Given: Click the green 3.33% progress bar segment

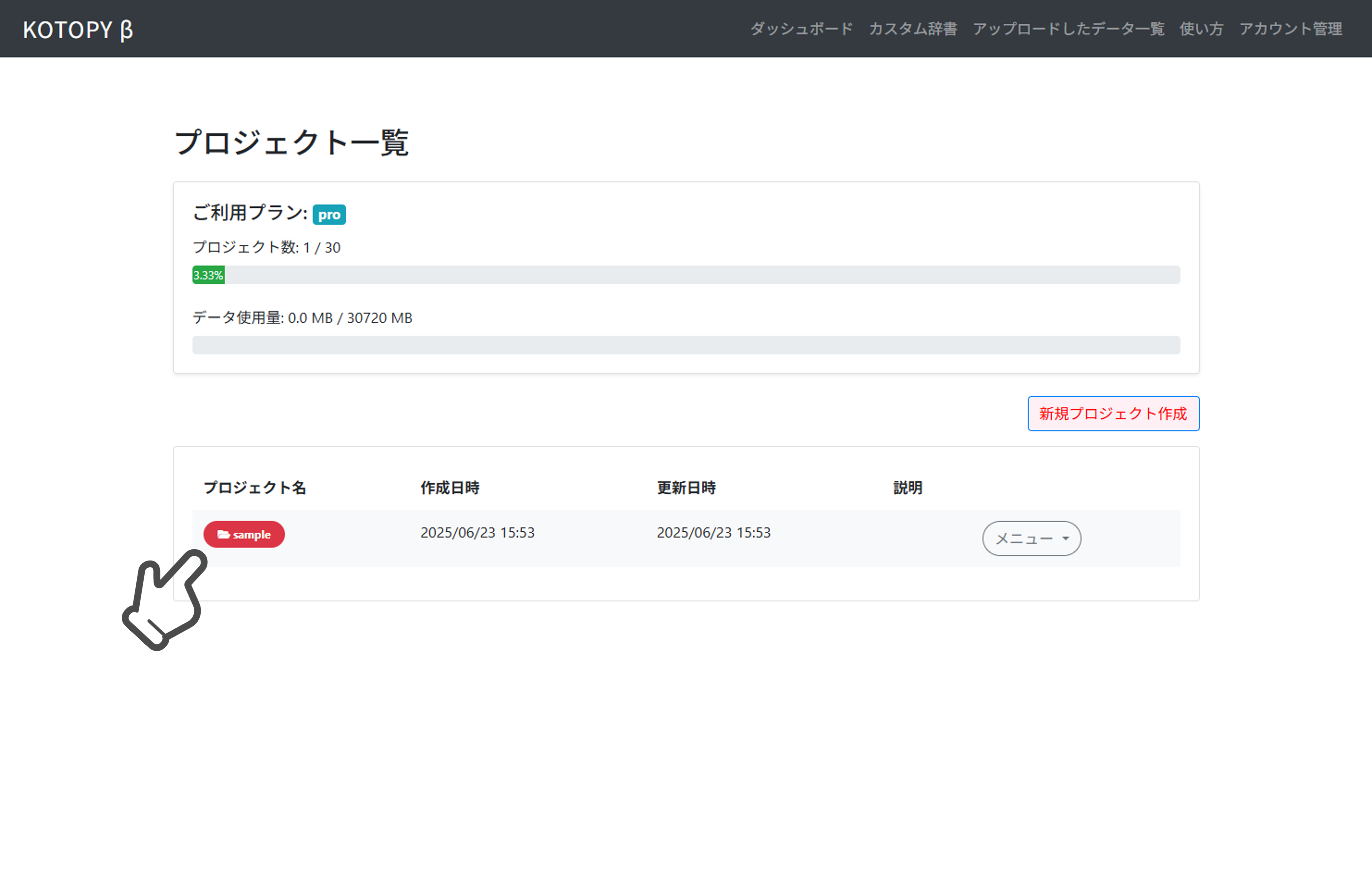Looking at the screenshot, I should 208,275.
